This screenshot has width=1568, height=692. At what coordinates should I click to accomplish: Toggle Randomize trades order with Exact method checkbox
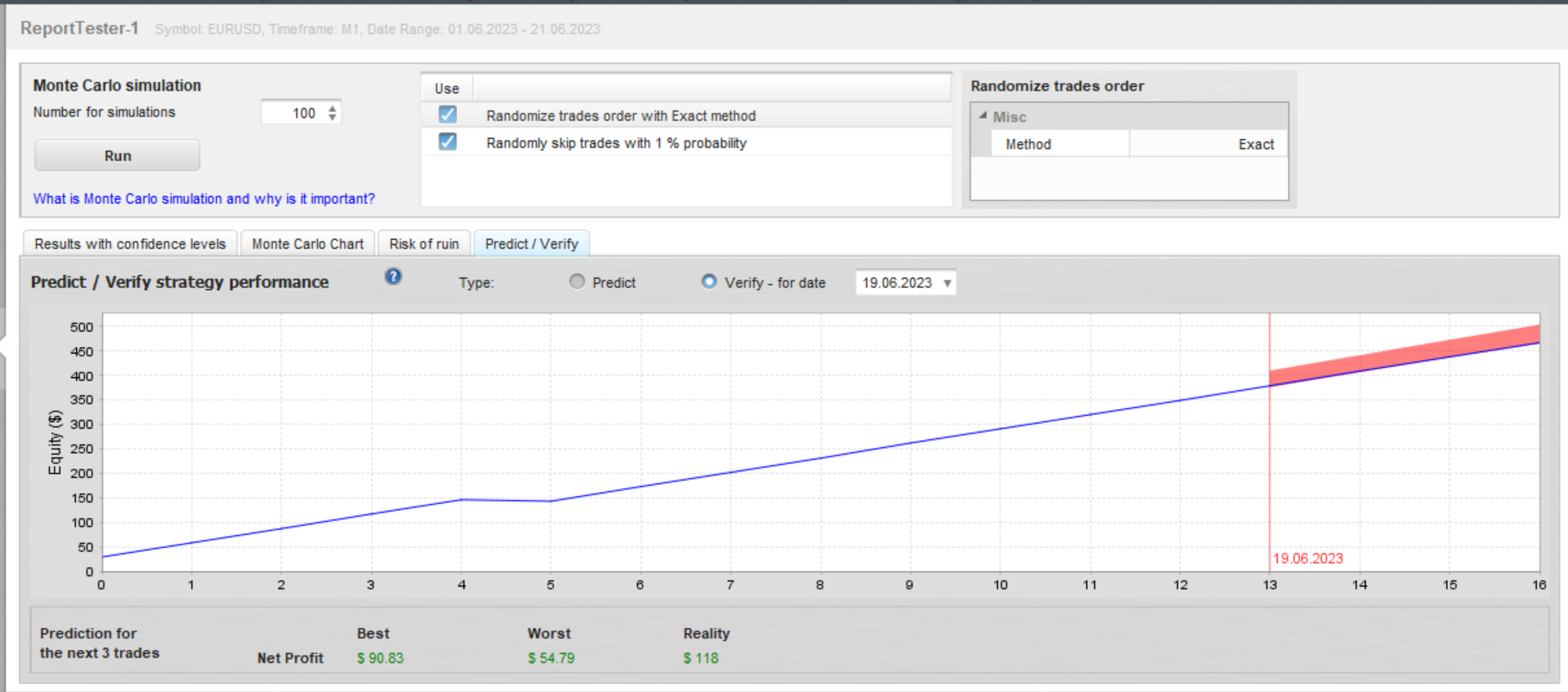[x=447, y=114]
